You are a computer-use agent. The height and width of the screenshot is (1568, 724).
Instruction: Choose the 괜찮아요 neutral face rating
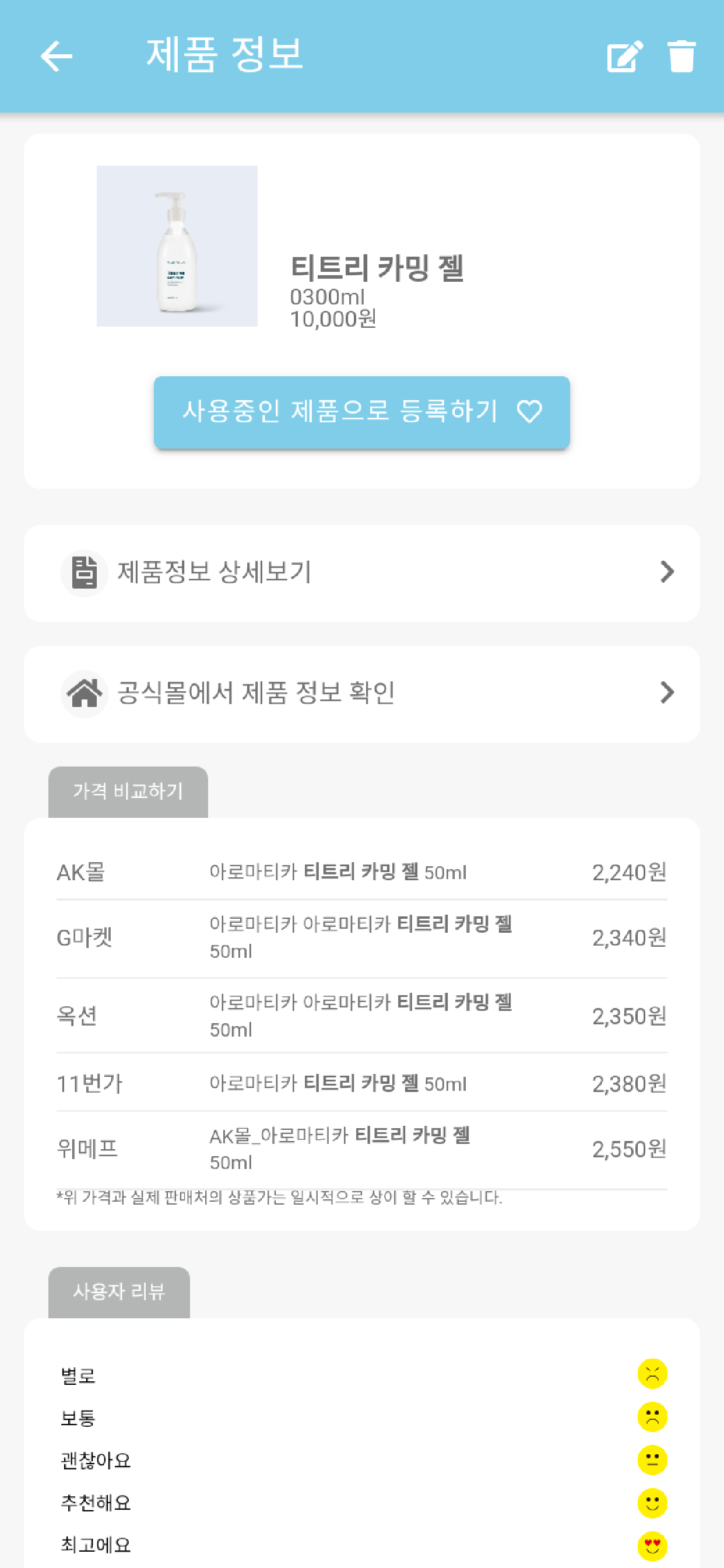click(x=652, y=1459)
